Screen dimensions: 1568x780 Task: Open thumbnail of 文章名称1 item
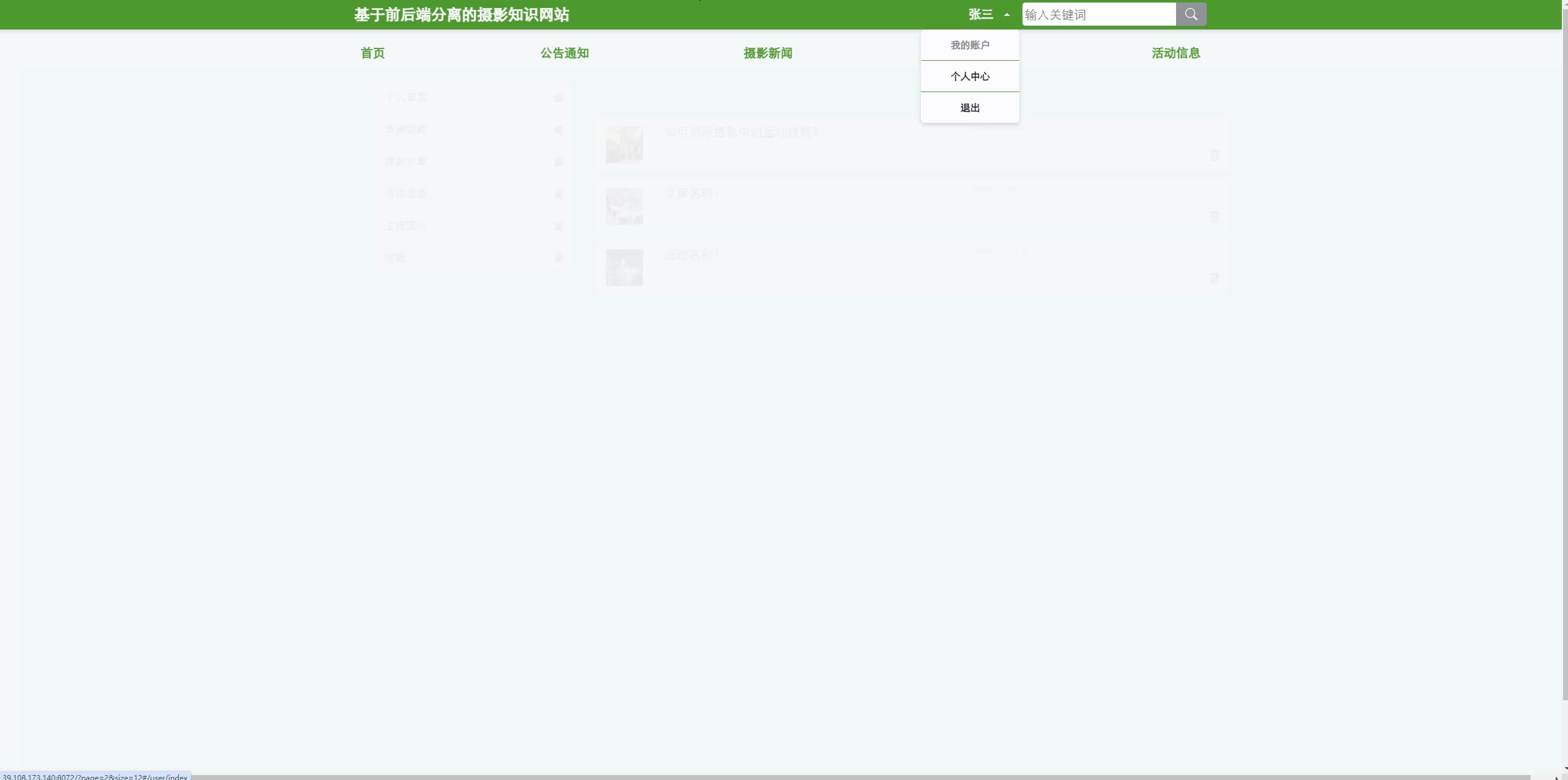tap(624, 206)
